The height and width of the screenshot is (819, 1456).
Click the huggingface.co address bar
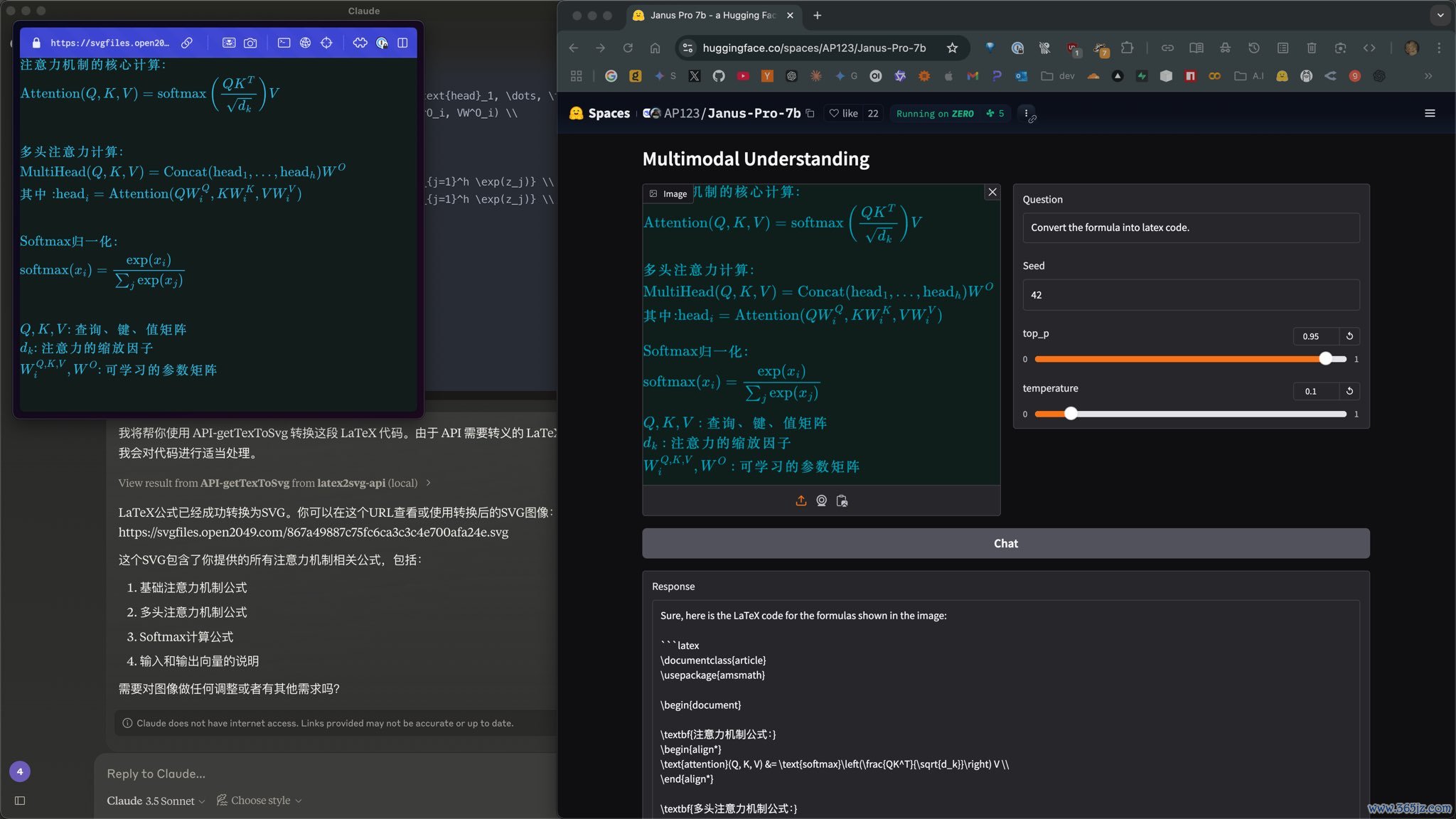pos(813,48)
